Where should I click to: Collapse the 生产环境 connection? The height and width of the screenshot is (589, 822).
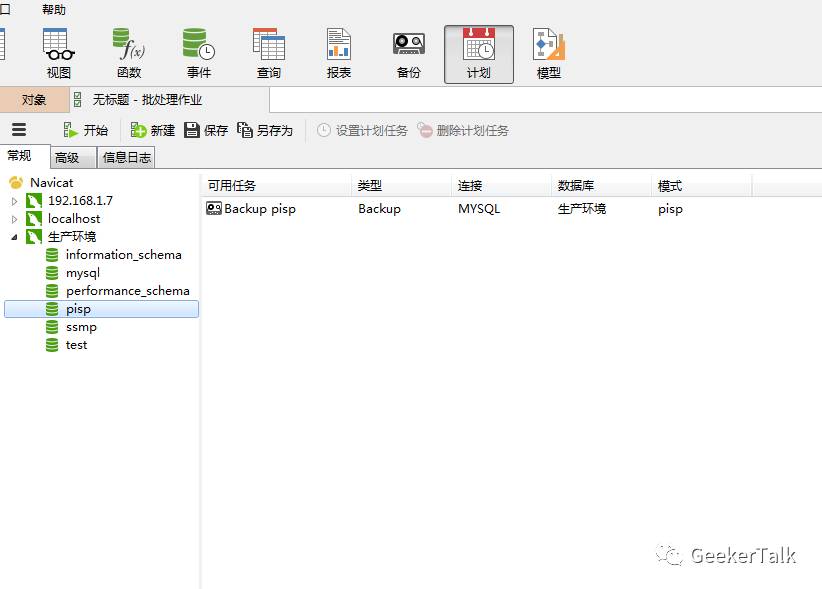tap(14, 237)
